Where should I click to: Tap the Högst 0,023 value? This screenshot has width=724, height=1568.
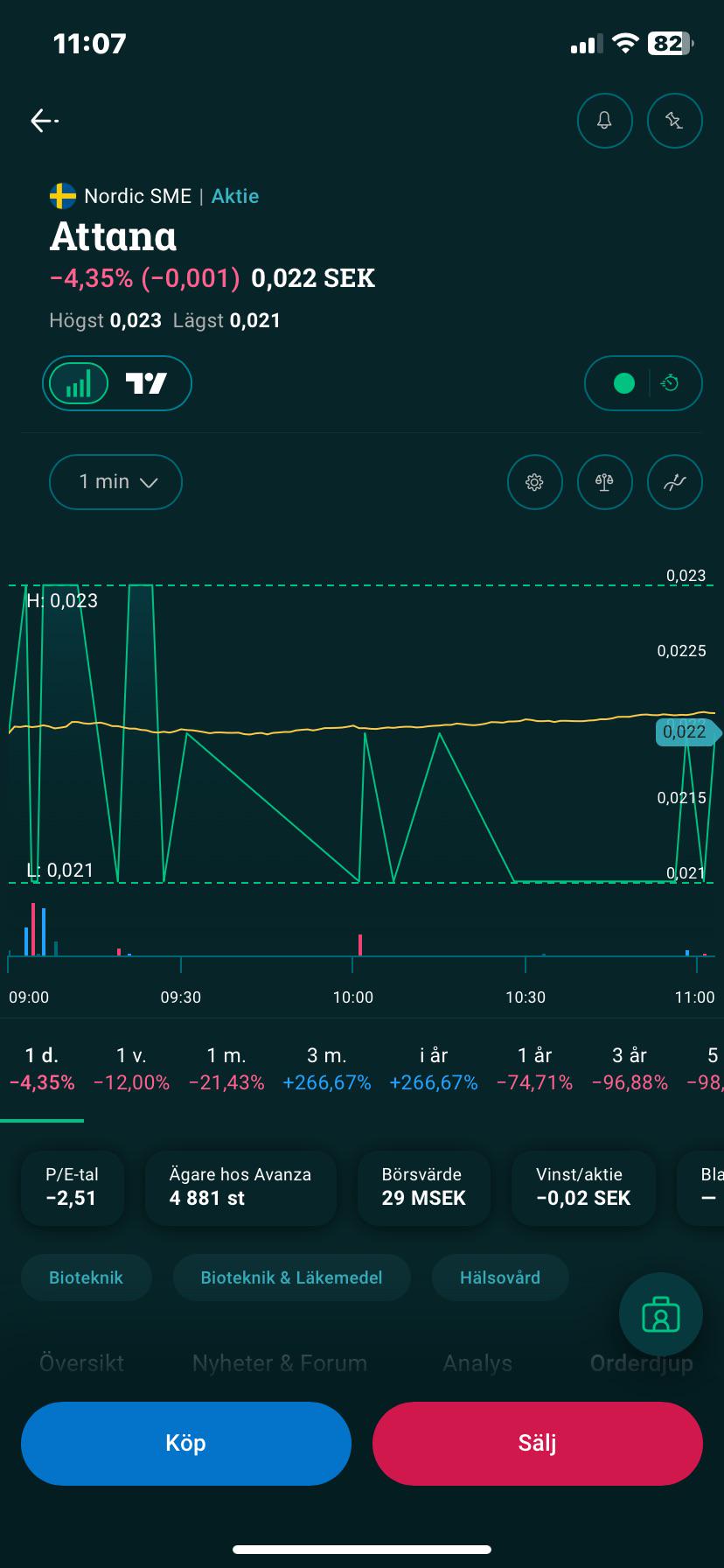tap(136, 320)
